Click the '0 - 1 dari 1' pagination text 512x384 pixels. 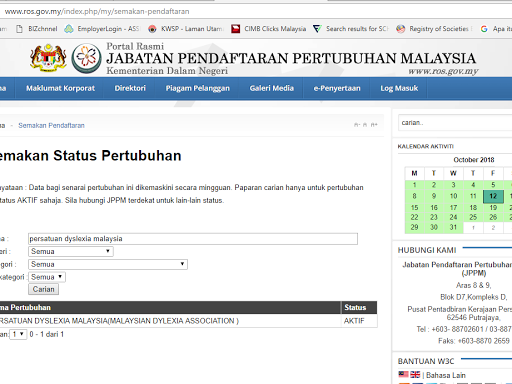click(x=46, y=334)
